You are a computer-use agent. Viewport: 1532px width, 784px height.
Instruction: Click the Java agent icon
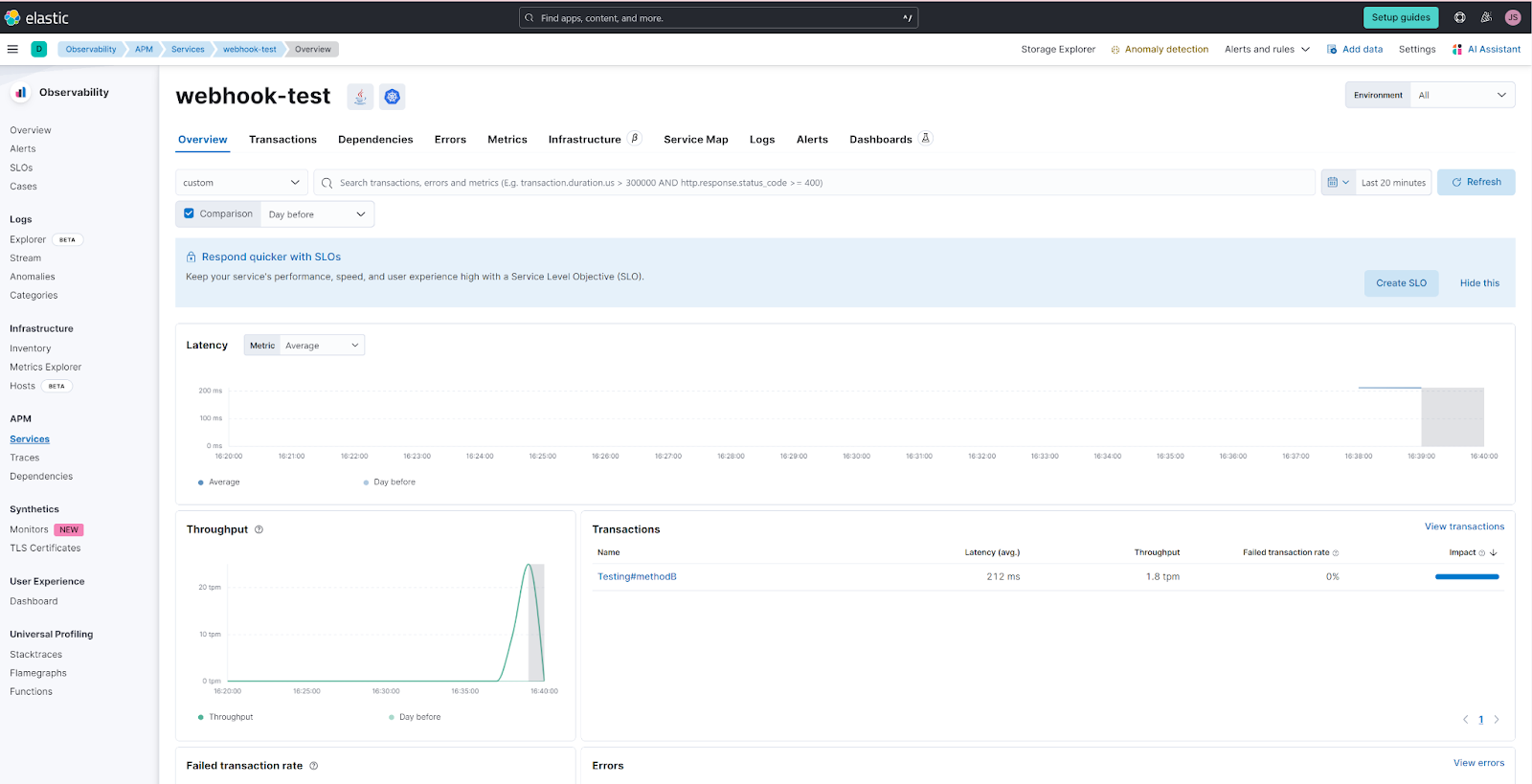coord(360,97)
